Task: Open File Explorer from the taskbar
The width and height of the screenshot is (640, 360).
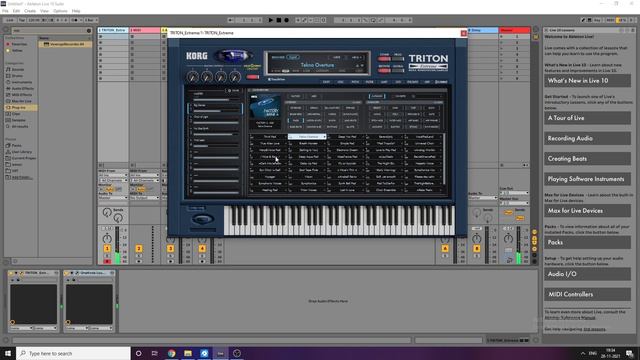Action: point(188,353)
